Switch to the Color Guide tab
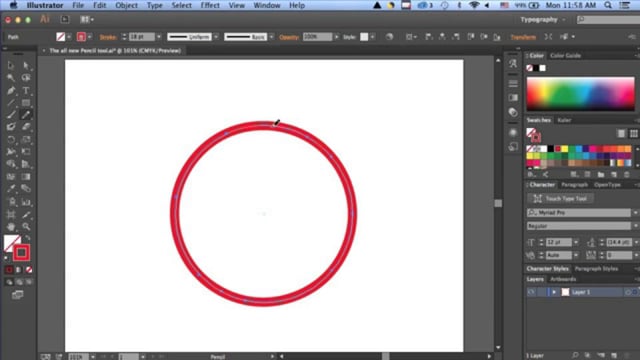 point(565,56)
